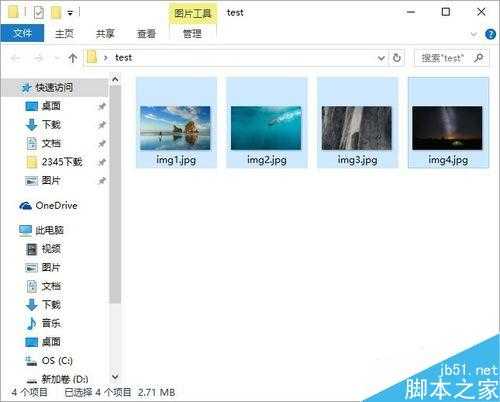Screen dimensions: 500x402
Task: Select the img3.jpg thumbnail
Action: [357, 128]
